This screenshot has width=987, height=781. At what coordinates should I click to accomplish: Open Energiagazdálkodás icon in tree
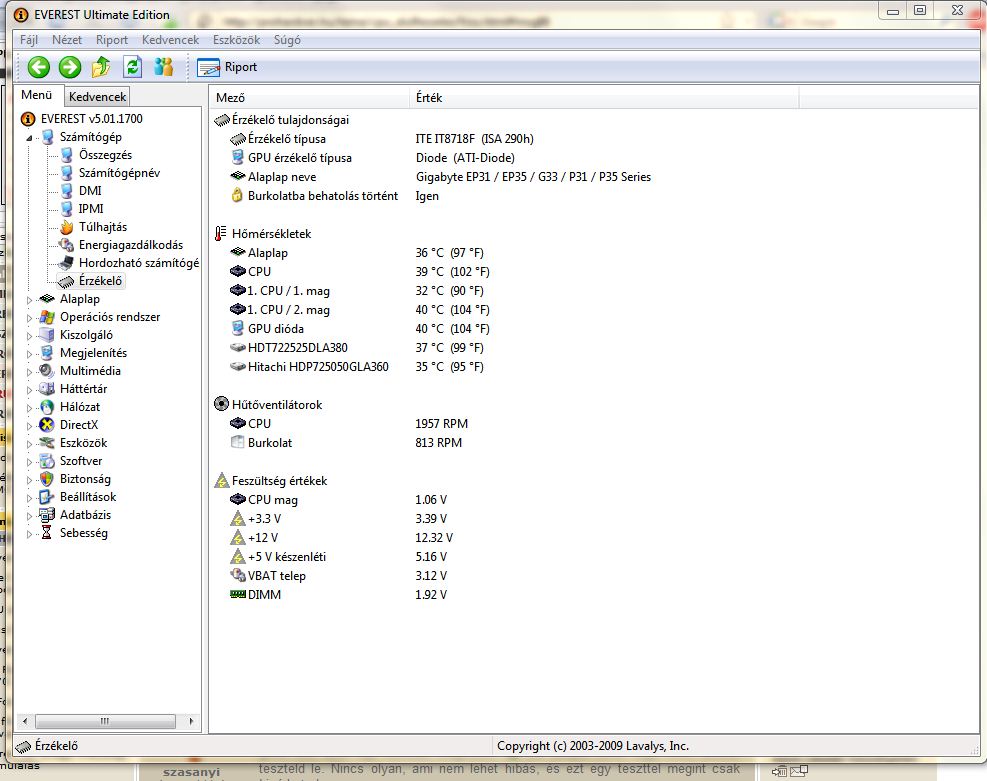(66, 245)
